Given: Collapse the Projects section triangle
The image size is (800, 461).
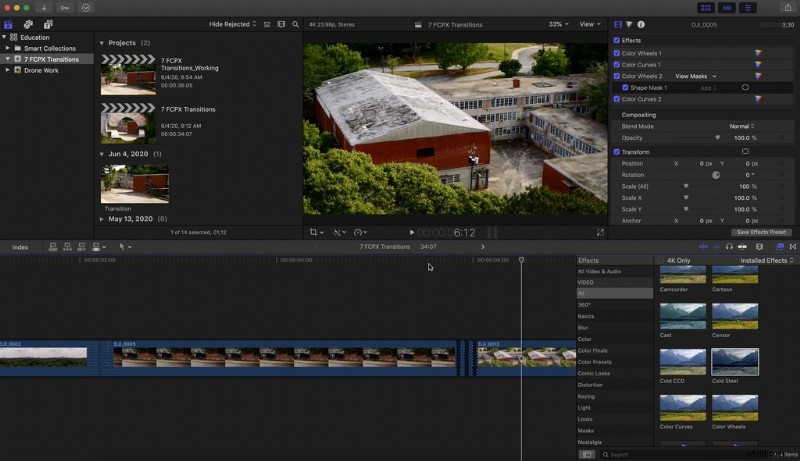Looking at the screenshot, I should [102, 43].
